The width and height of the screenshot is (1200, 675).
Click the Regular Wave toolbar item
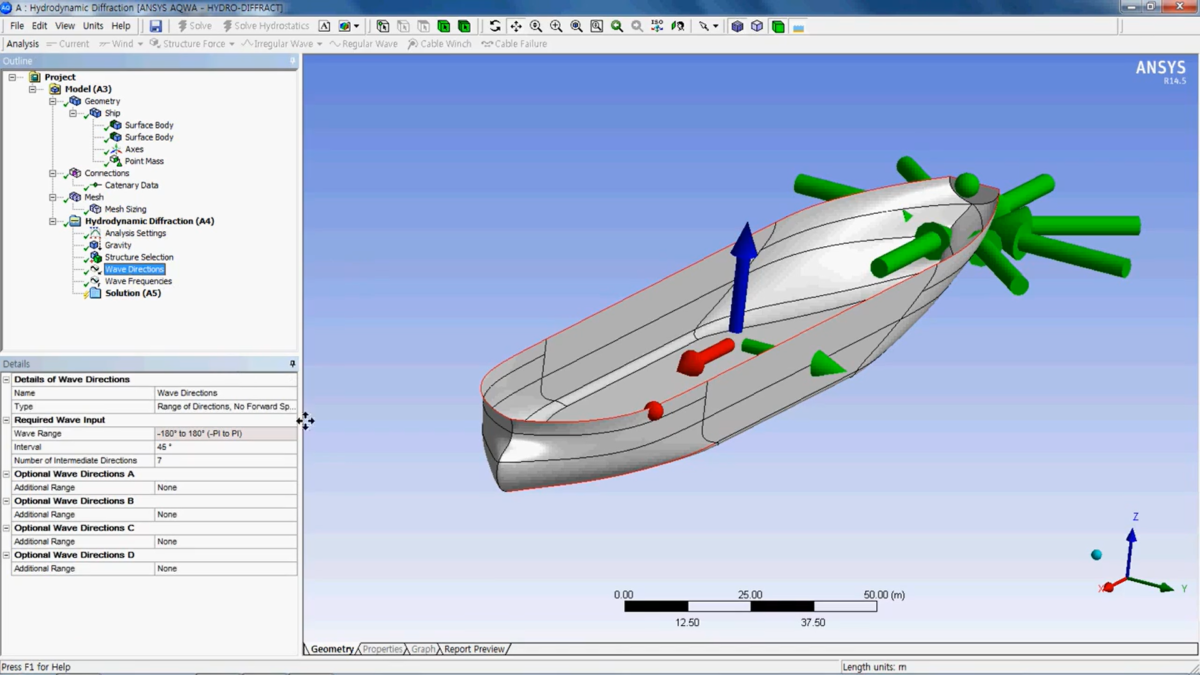click(363, 44)
